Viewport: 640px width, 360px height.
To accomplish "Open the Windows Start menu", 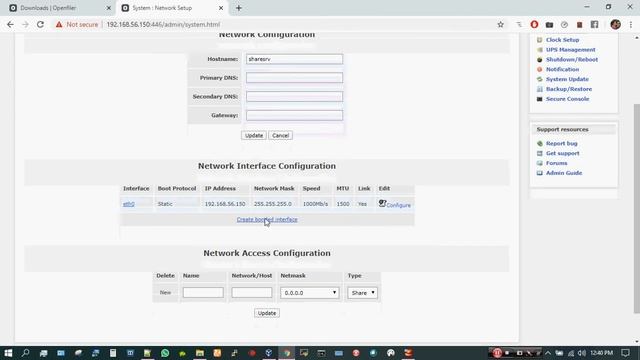I will [x=8, y=353].
